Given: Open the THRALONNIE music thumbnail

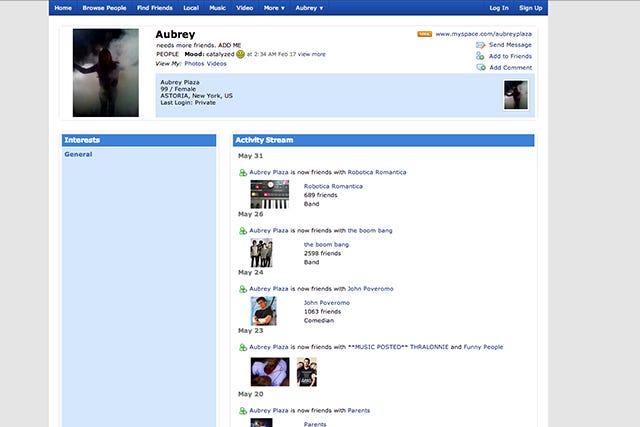Looking at the screenshot, I should point(270,372).
